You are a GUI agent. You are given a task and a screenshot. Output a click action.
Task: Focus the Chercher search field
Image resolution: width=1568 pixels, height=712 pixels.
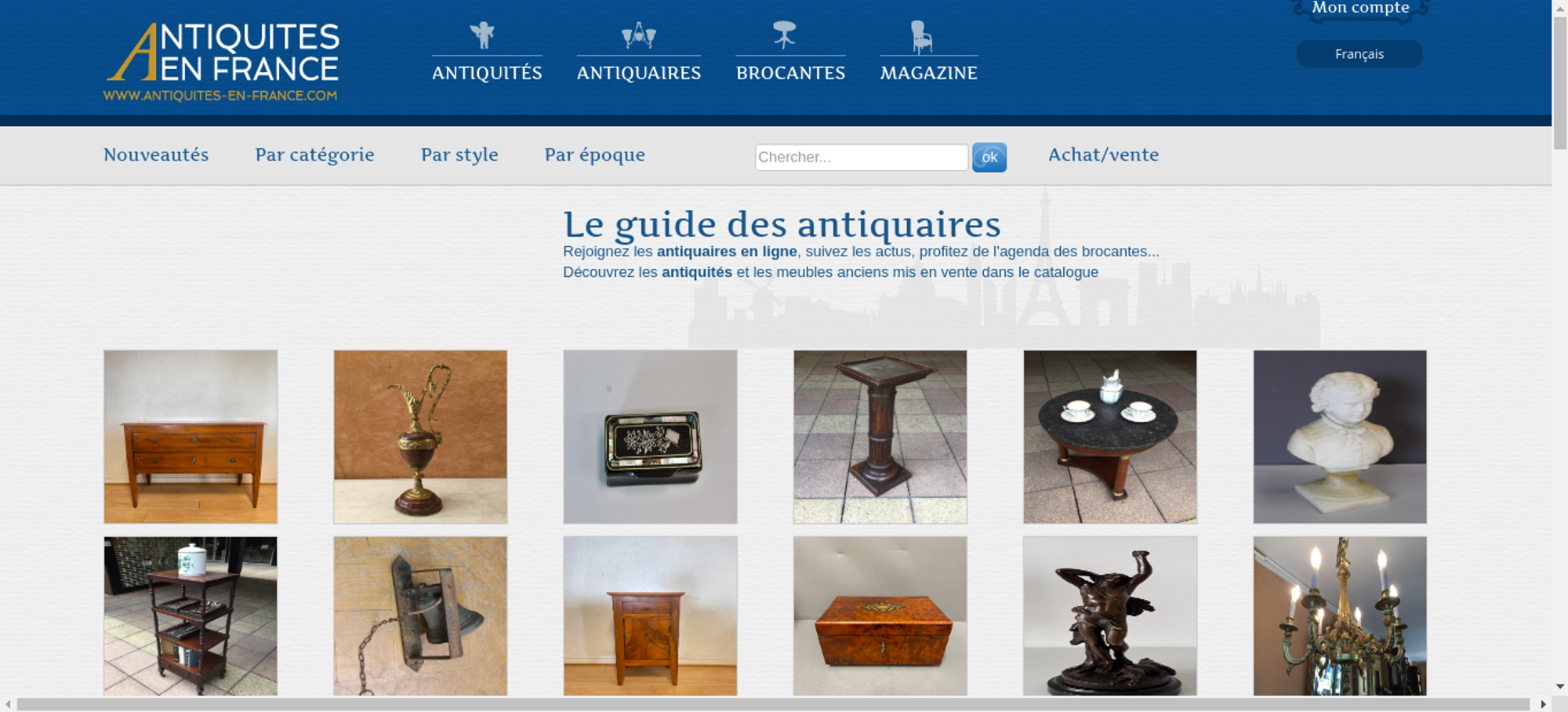pos(862,157)
